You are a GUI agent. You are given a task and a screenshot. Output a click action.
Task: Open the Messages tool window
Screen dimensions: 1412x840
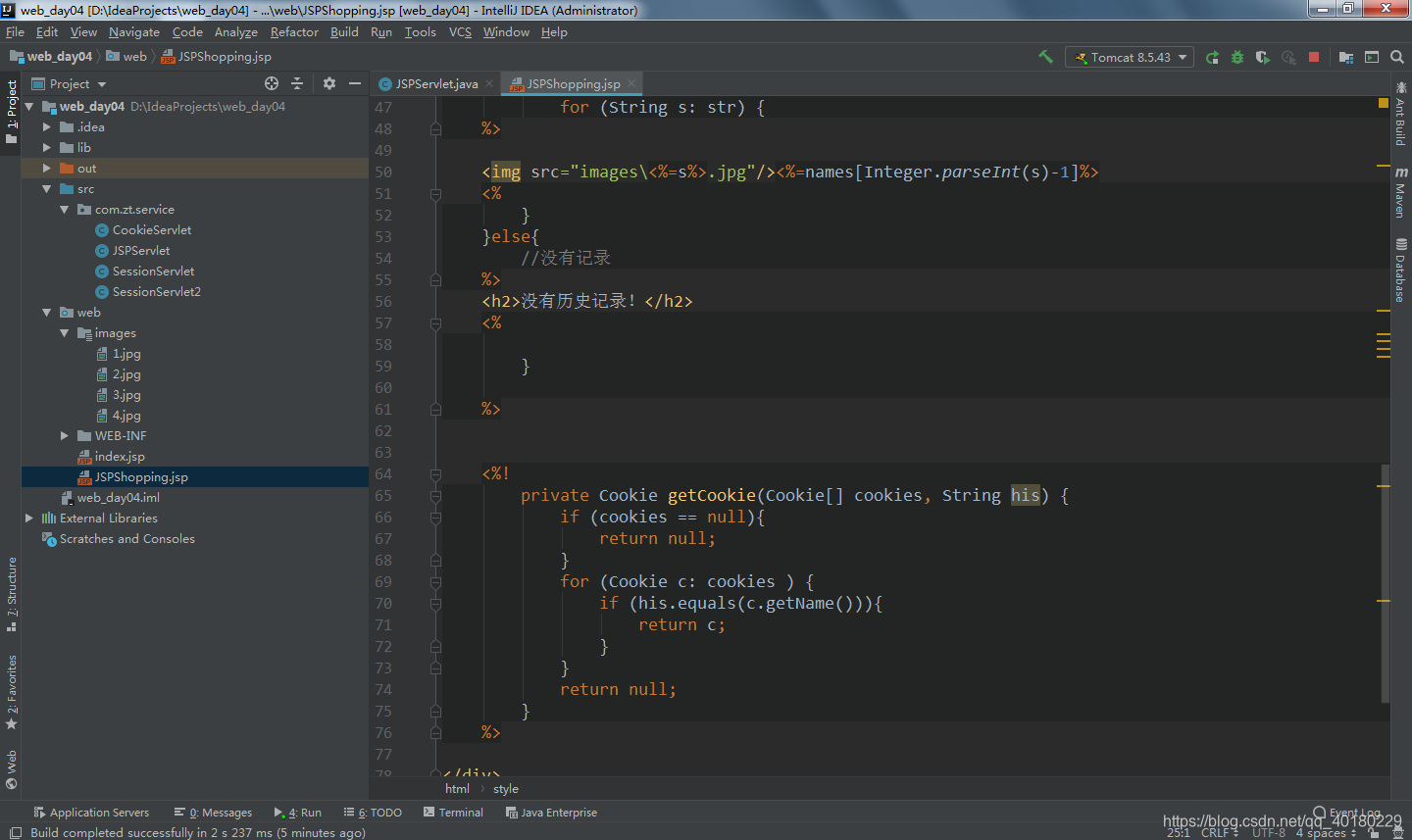[213, 812]
